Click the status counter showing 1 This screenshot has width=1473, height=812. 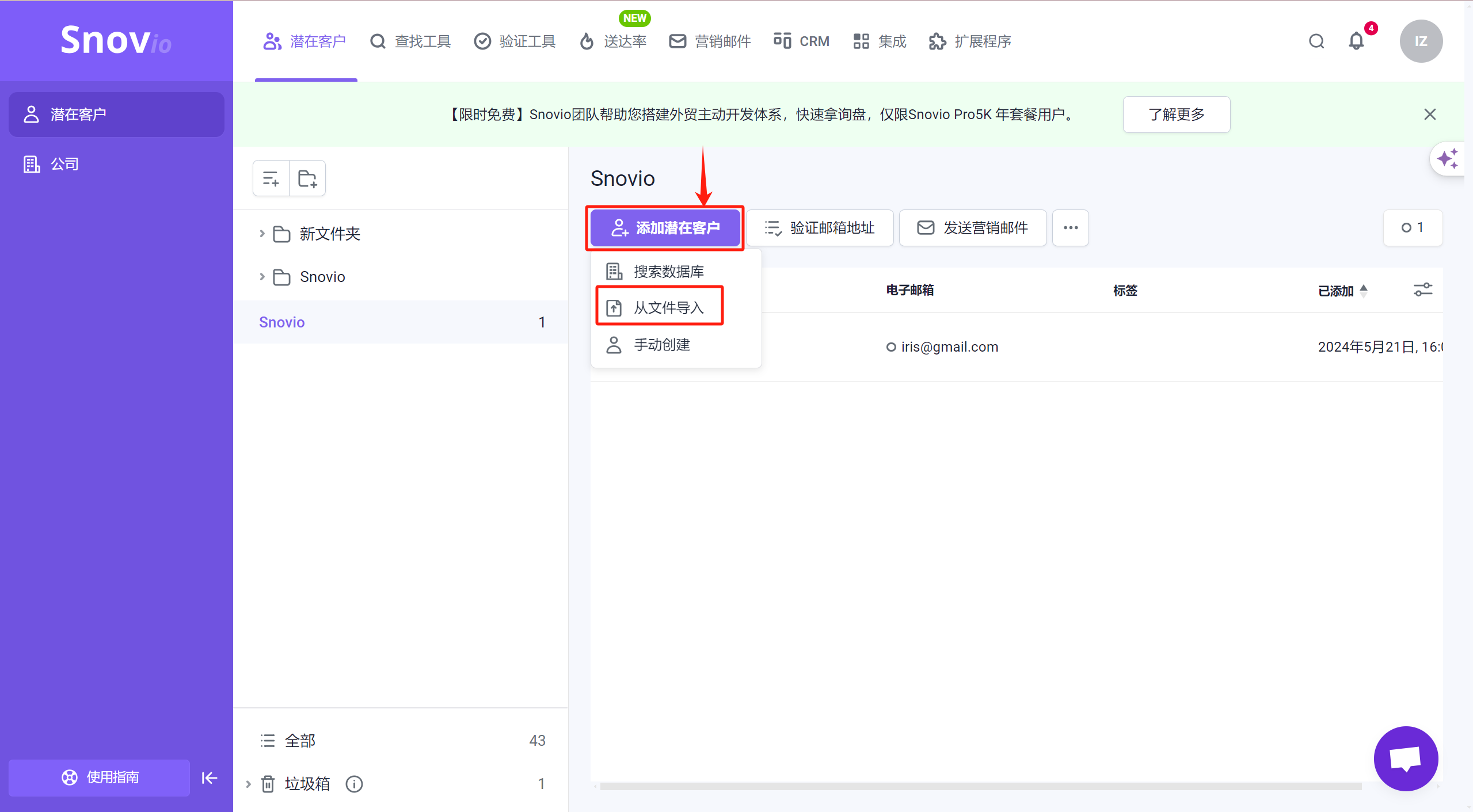(1413, 228)
